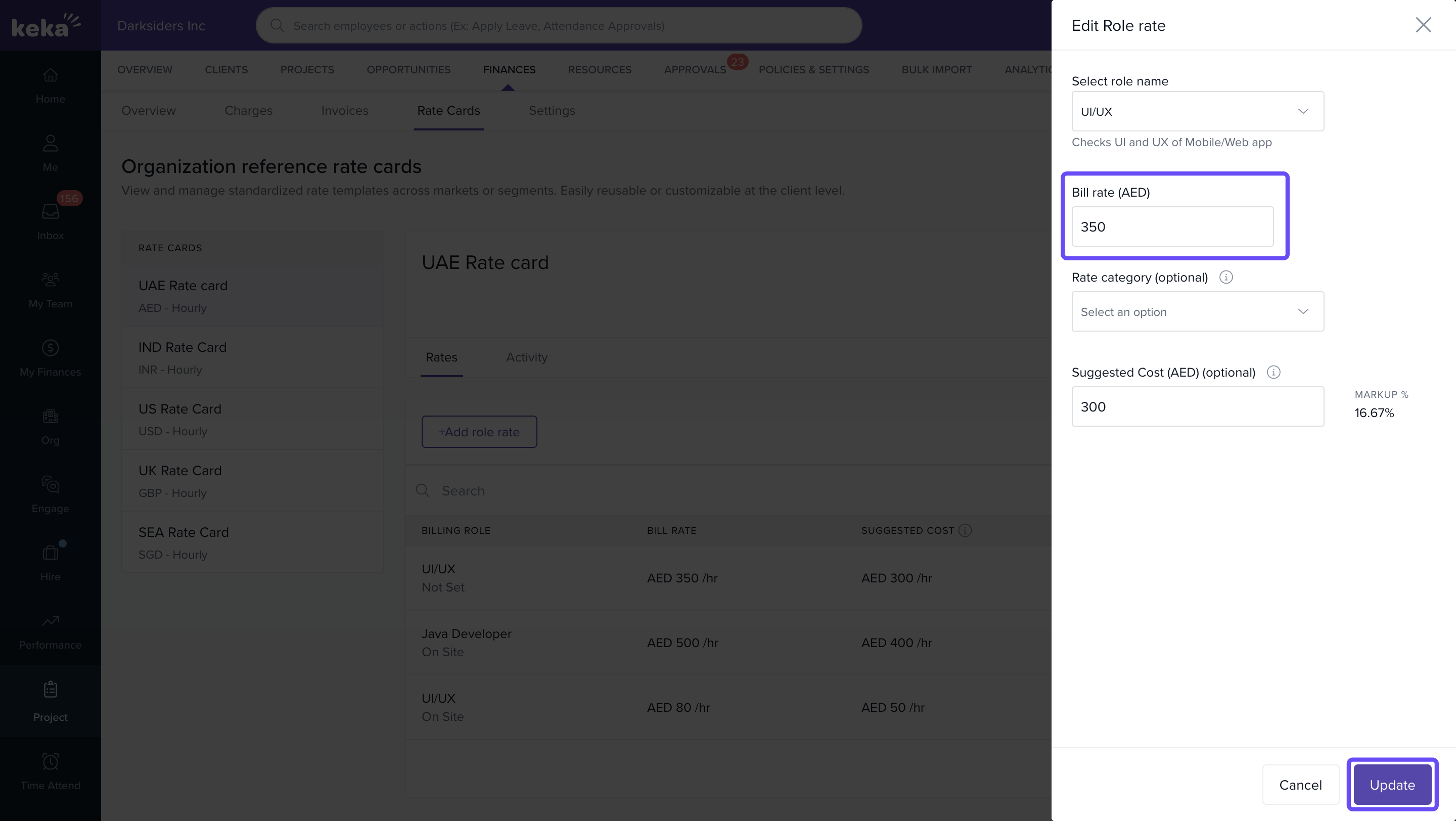Image resolution: width=1456 pixels, height=821 pixels.
Task: Click the Home icon in sidebar
Action: [51, 75]
